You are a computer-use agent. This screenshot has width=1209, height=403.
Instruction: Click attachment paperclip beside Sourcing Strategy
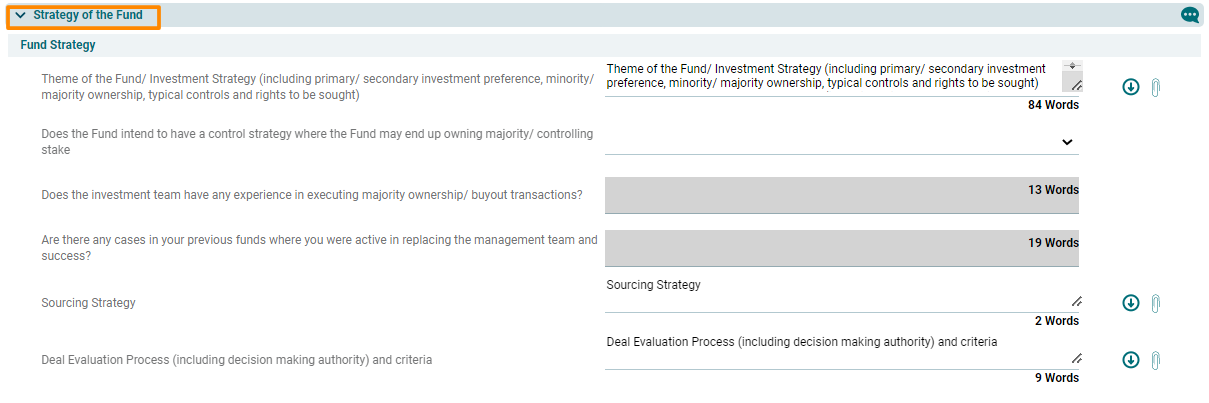click(1155, 303)
